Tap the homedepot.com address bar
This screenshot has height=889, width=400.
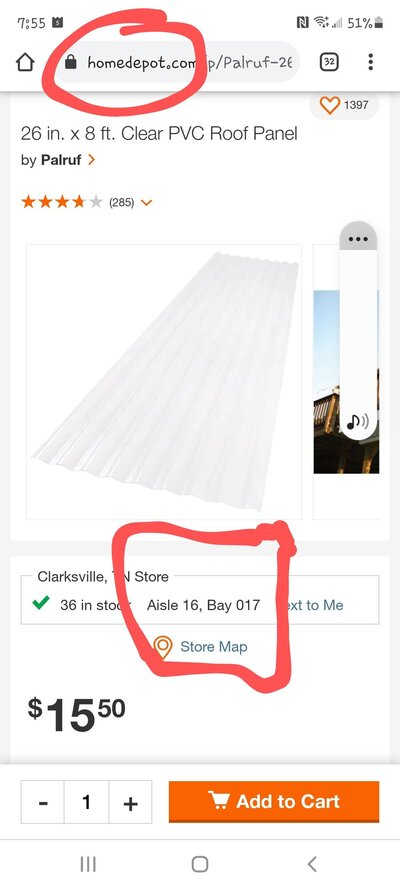[x=177, y=62]
